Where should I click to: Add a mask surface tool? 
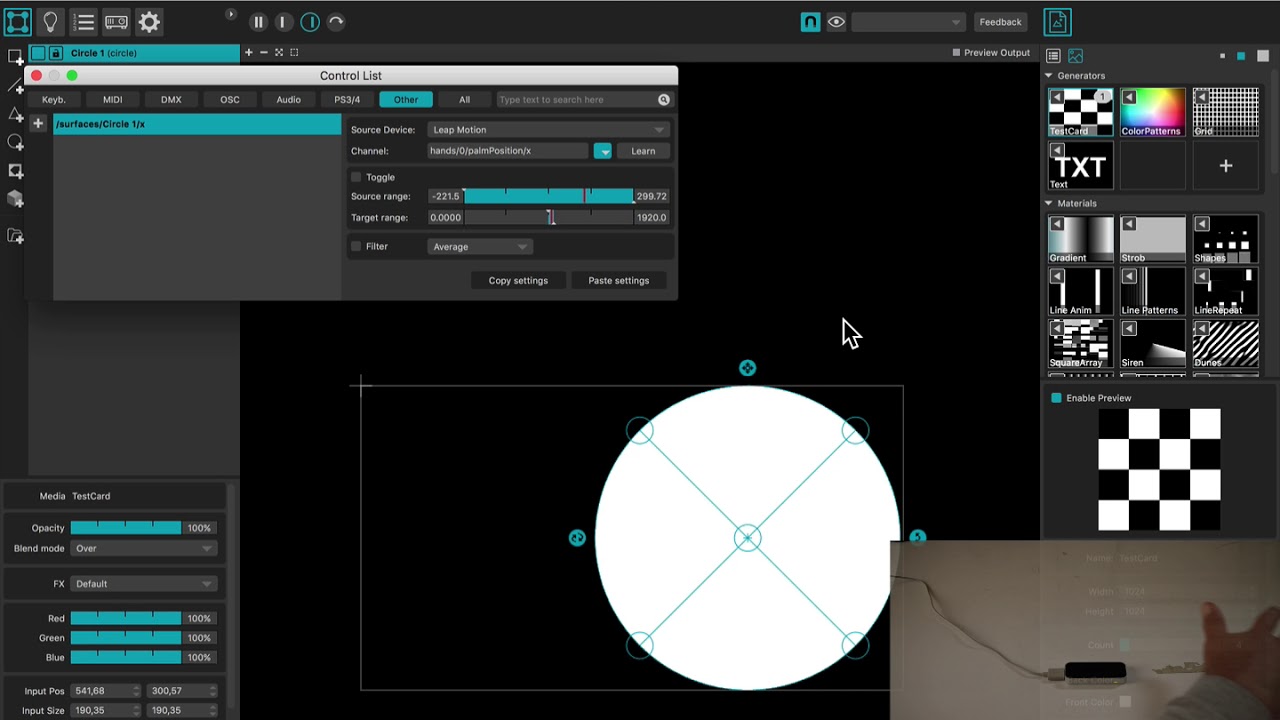pos(15,171)
